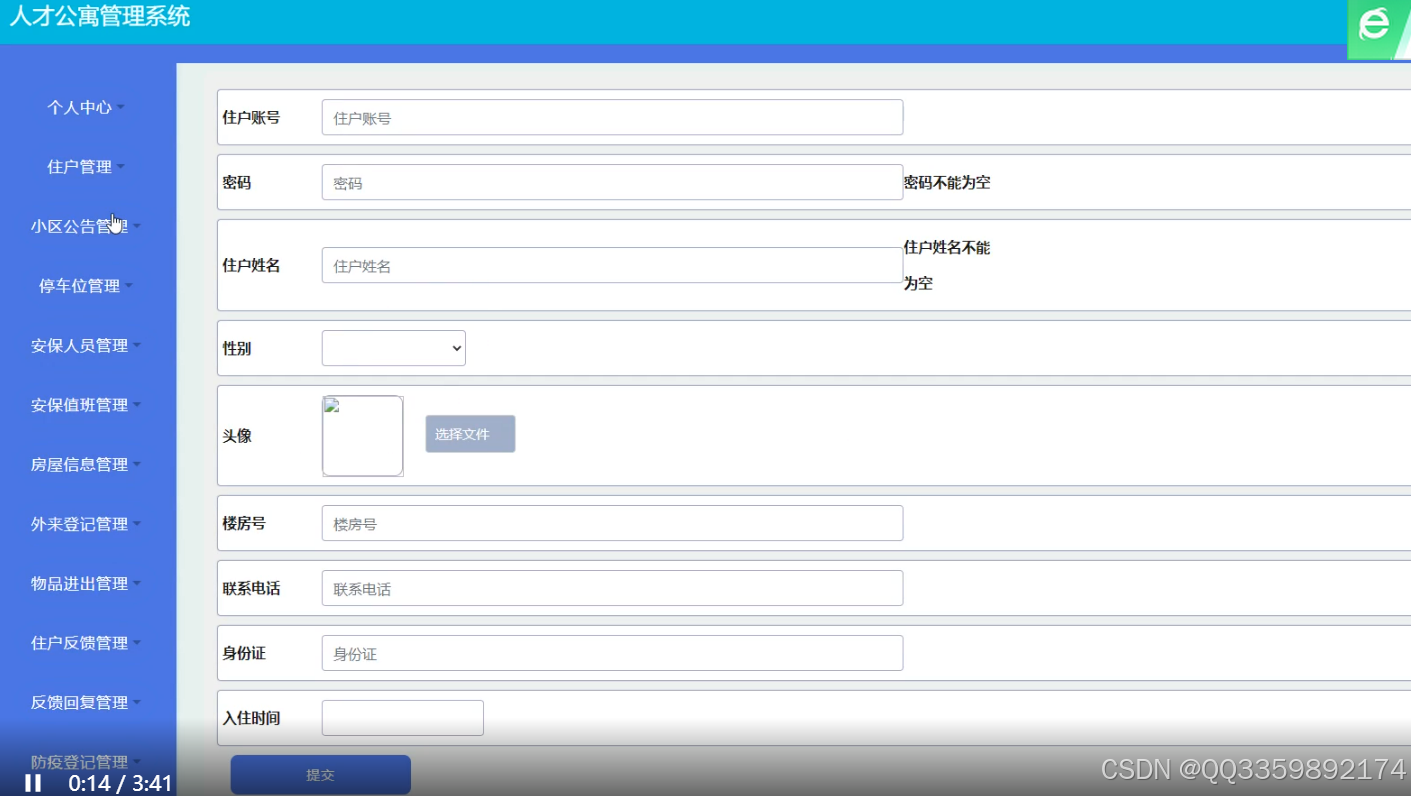This screenshot has width=1411, height=796.
Task: Open the 房屋信息管理 sidebar menu
Action: click(86, 464)
